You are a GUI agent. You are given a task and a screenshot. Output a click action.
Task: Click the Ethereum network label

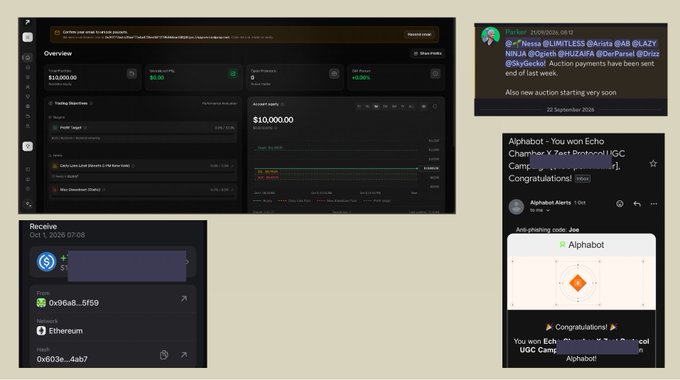click(65, 331)
